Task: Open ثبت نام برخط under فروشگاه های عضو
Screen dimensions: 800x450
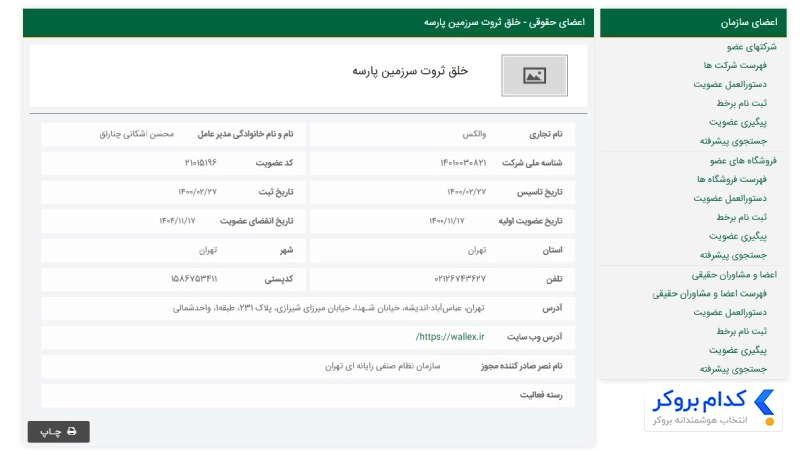Action: click(x=741, y=217)
